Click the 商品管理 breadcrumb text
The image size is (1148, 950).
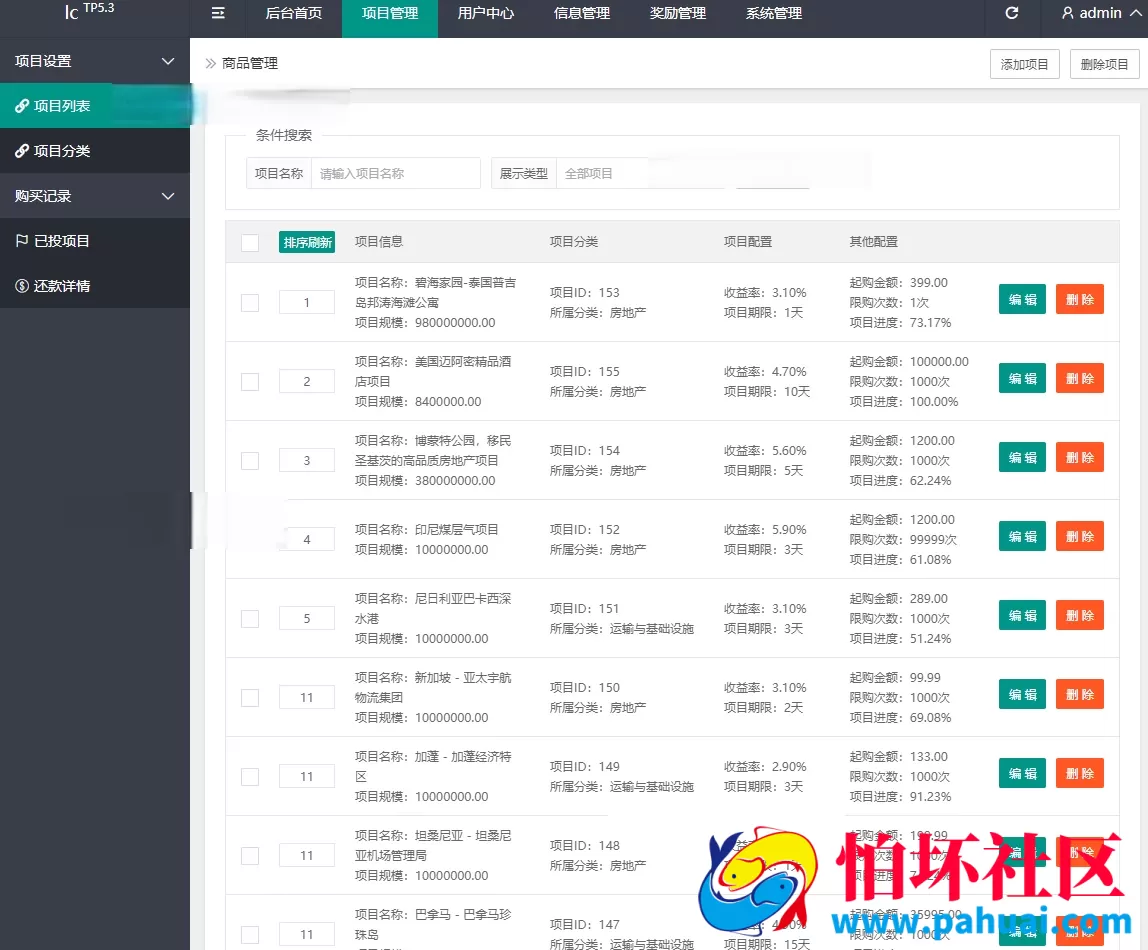(250, 64)
